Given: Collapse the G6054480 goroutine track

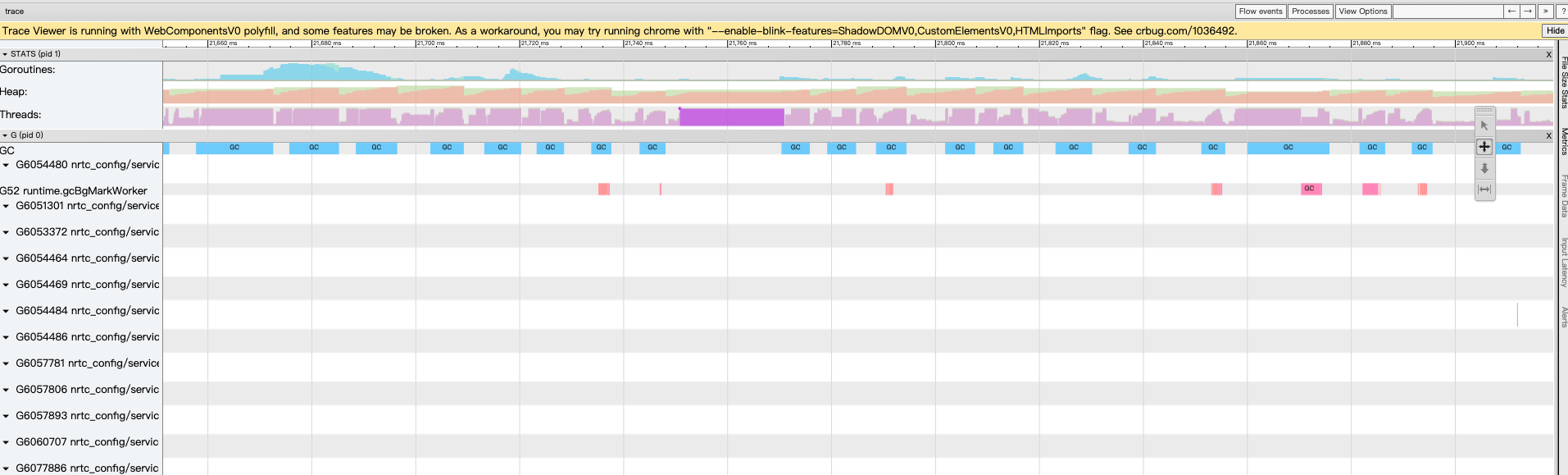Looking at the screenshot, I should click(x=7, y=165).
